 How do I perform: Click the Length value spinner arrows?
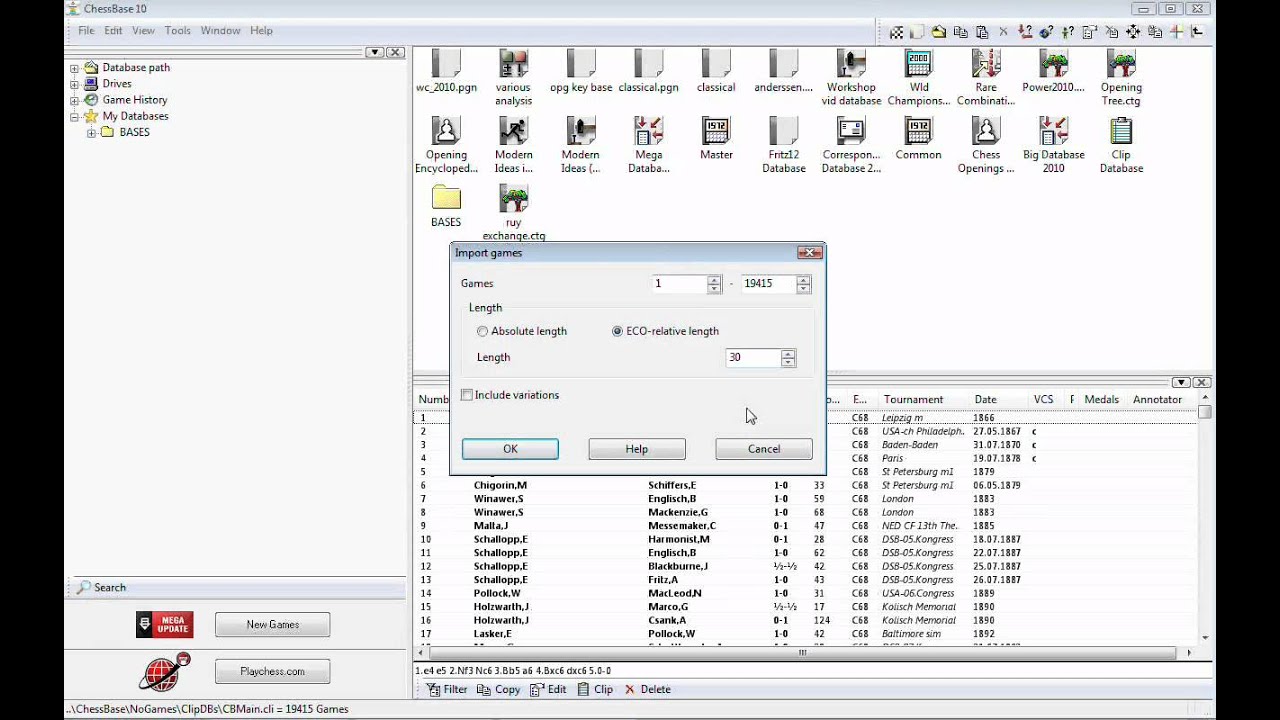(788, 358)
